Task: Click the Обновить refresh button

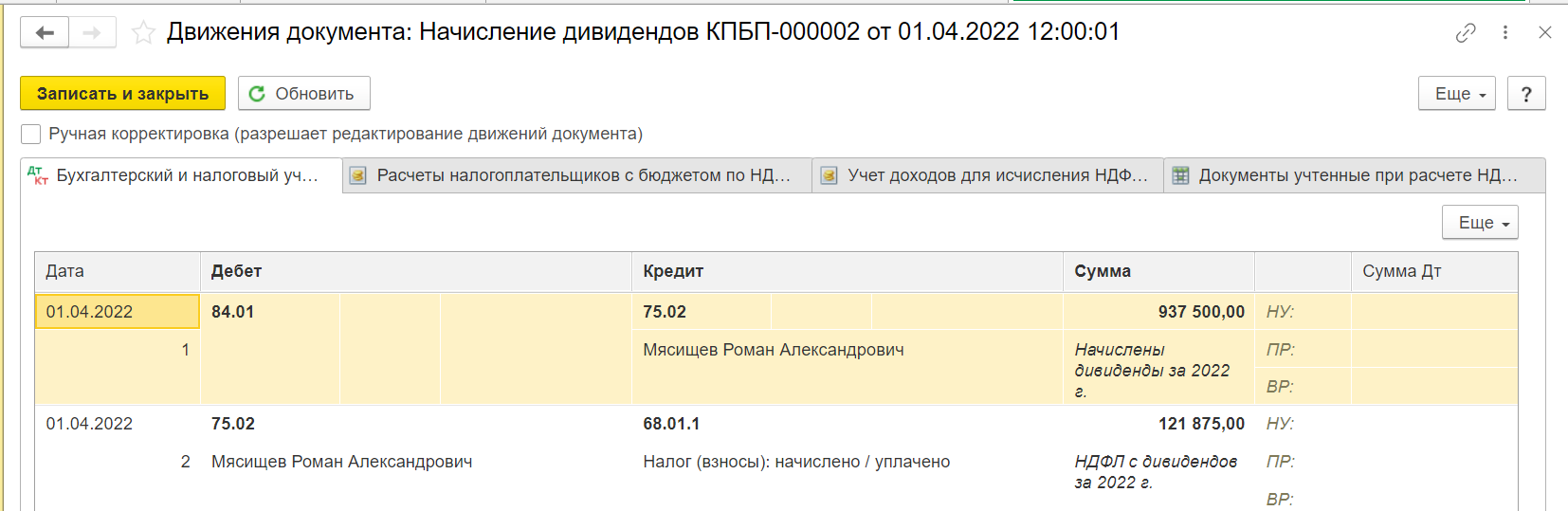Action: pyautogui.click(x=303, y=94)
